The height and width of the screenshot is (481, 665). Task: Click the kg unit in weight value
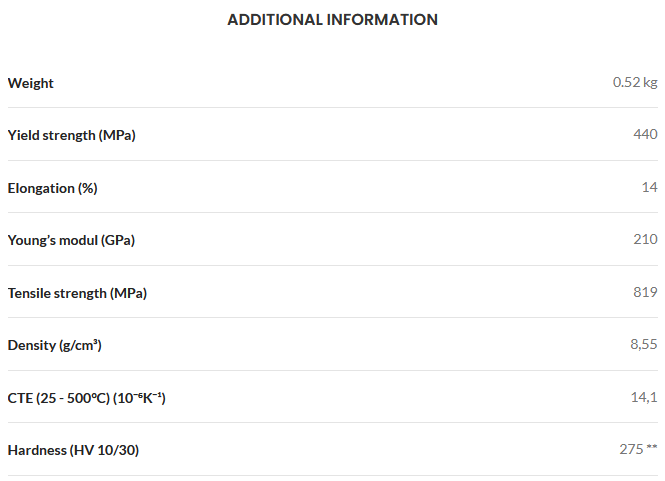pyautogui.click(x=650, y=83)
